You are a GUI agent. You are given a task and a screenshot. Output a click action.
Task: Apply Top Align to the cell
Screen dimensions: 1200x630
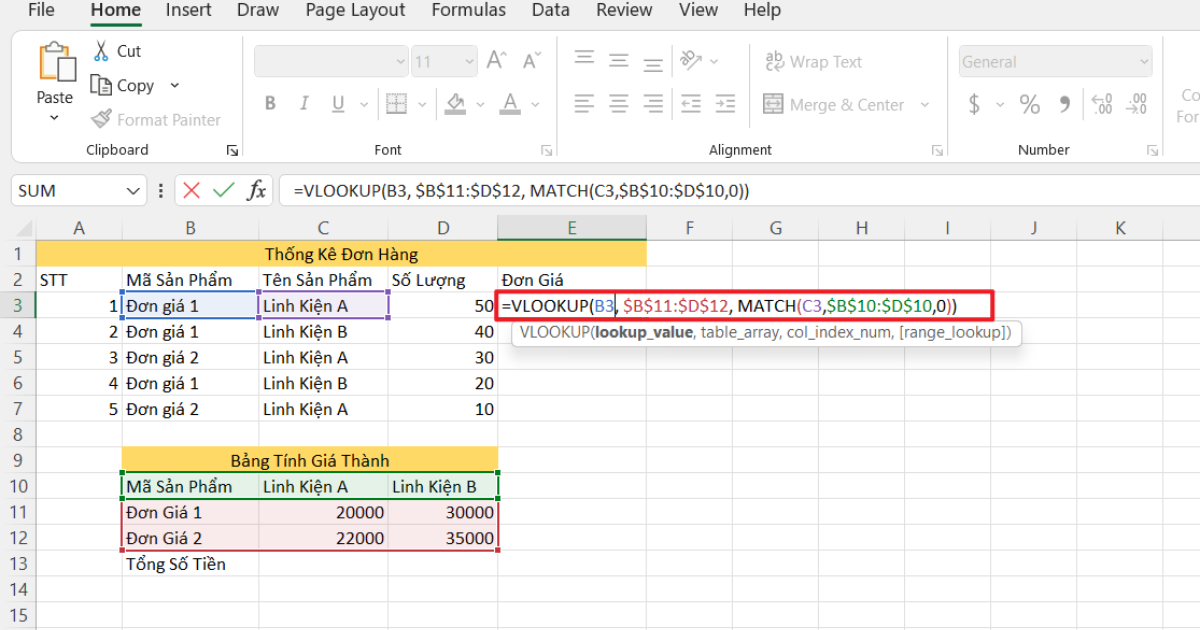pos(586,60)
